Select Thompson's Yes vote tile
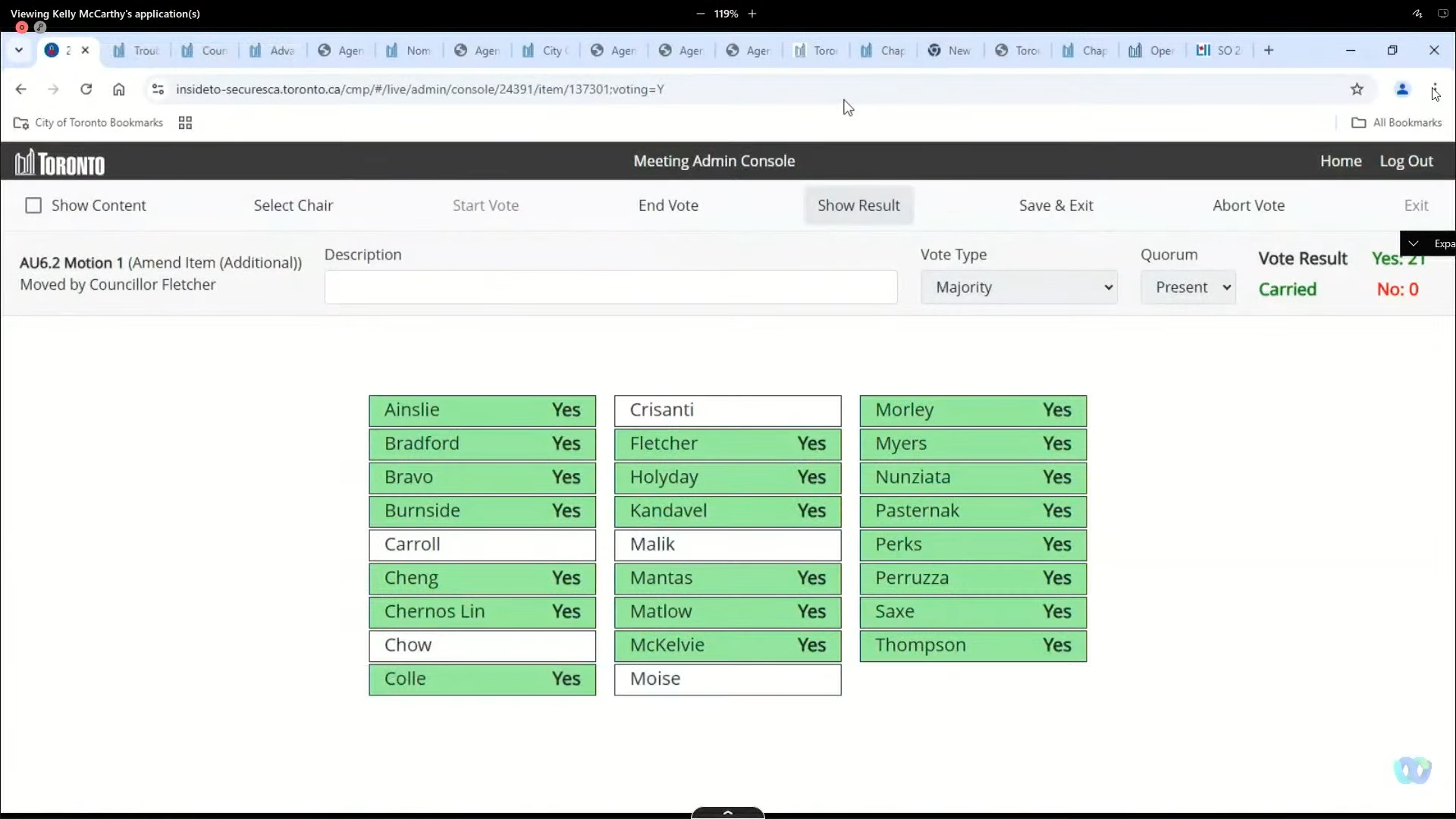 point(973,645)
